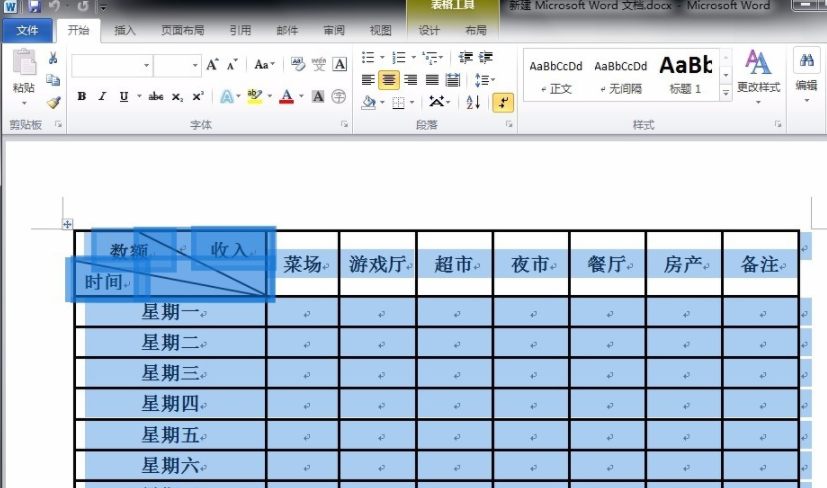This screenshot has height=488, width=827.
Task: Apply the 正文 Normal style
Action: (x=556, y=76)
